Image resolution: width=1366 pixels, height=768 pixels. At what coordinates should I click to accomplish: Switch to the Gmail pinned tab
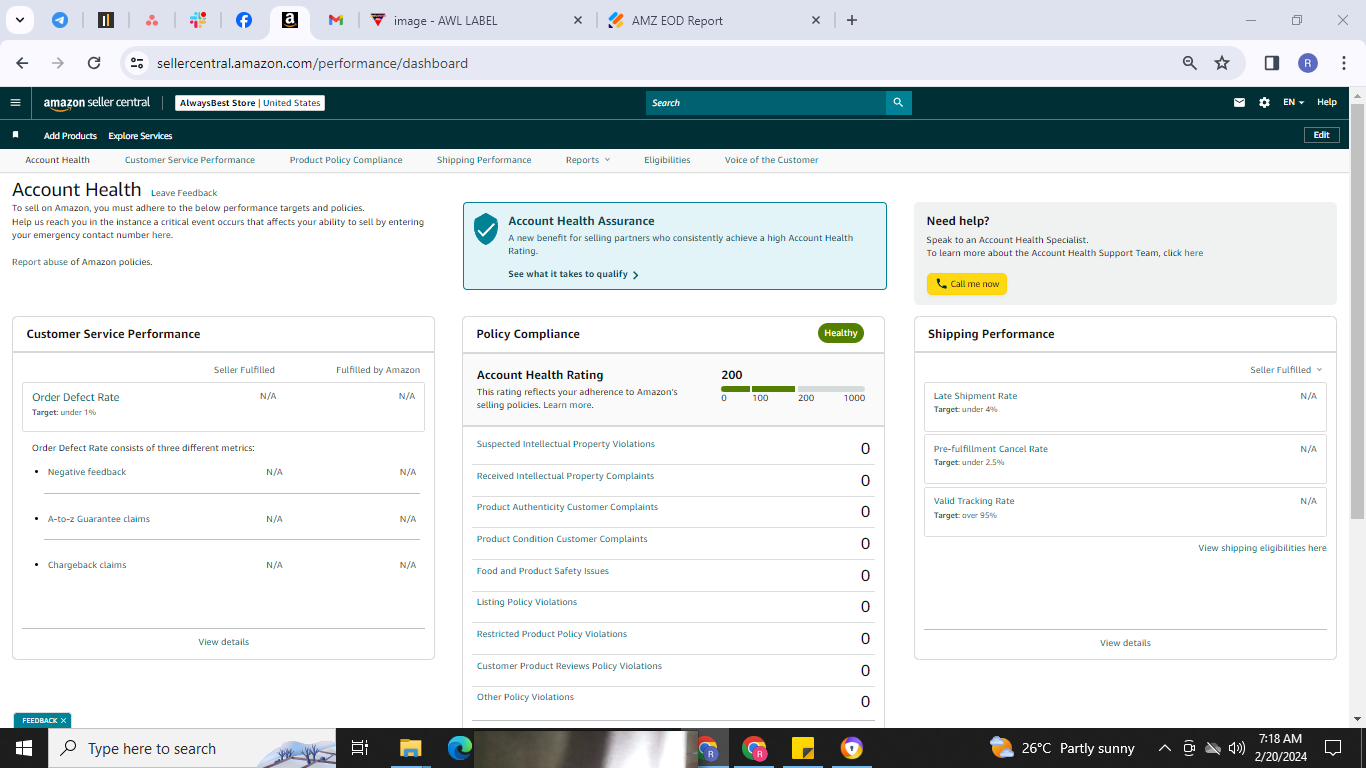pyautogui.click(x=336, y=20)
